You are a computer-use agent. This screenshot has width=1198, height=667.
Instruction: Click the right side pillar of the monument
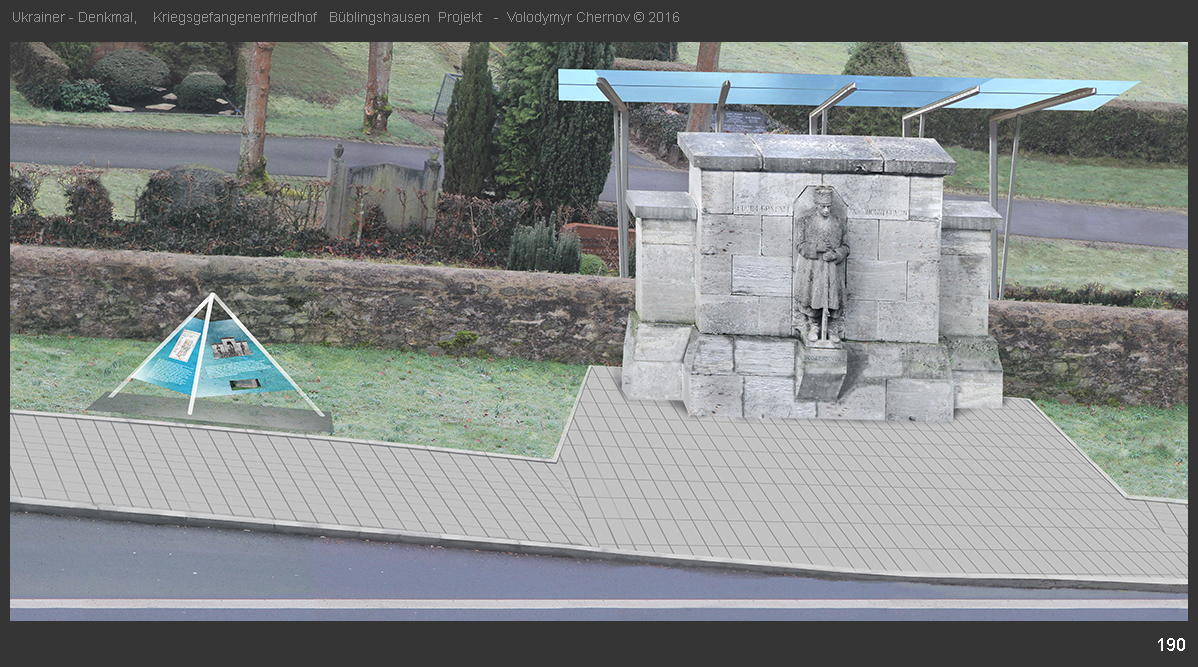pos(967,268)
